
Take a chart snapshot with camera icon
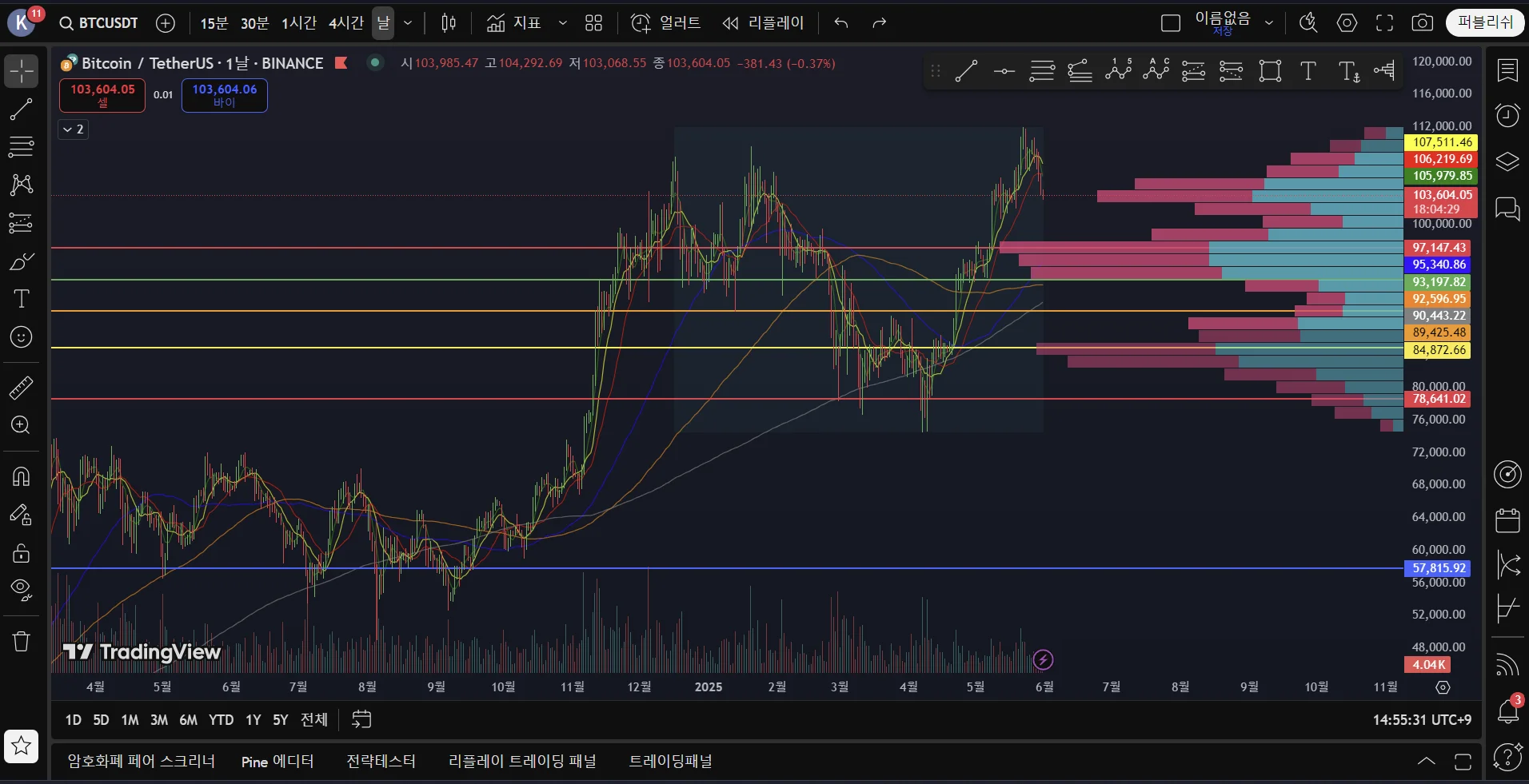point(1422,23)
